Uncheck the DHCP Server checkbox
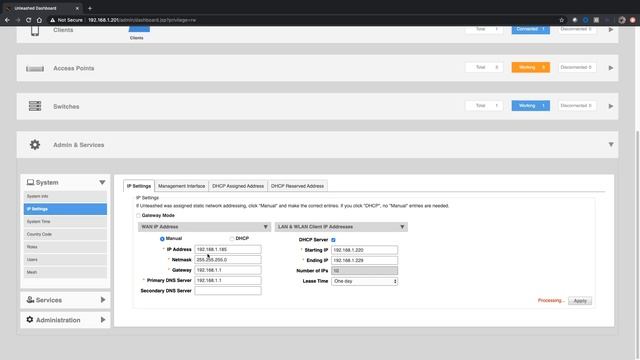The height and width of the screenshot is (360, 640). click(x=333, y=240)
